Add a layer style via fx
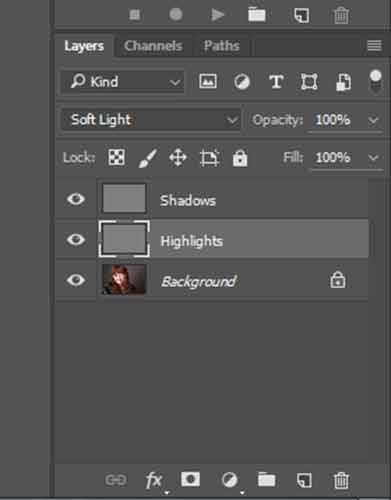Screen dimensions: 391x500 (x=154, y=481)
